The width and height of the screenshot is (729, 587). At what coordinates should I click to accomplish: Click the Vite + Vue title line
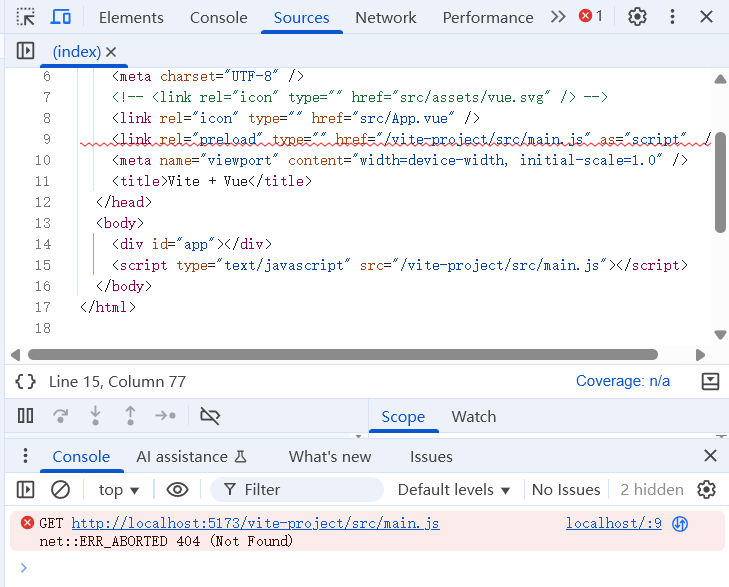(212, 181)
